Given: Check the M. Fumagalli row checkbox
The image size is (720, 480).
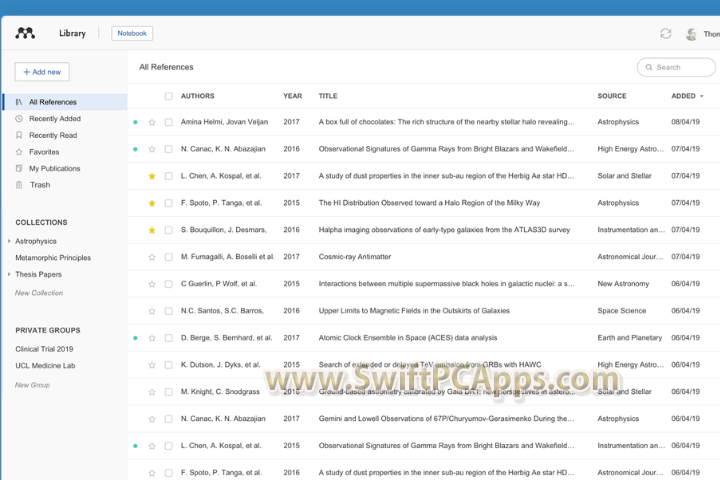Looking at the screenshot, I should [x=169, y=257].
